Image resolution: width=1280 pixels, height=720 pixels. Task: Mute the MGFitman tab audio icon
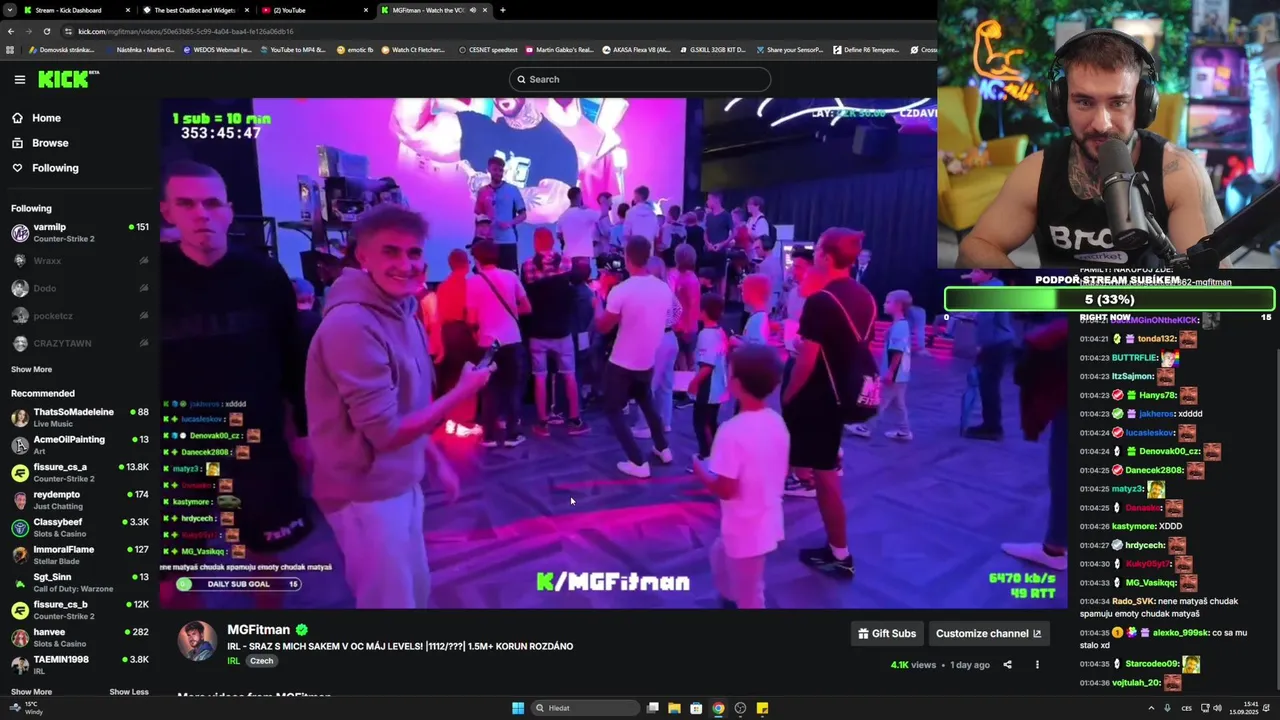pos(474,10)
